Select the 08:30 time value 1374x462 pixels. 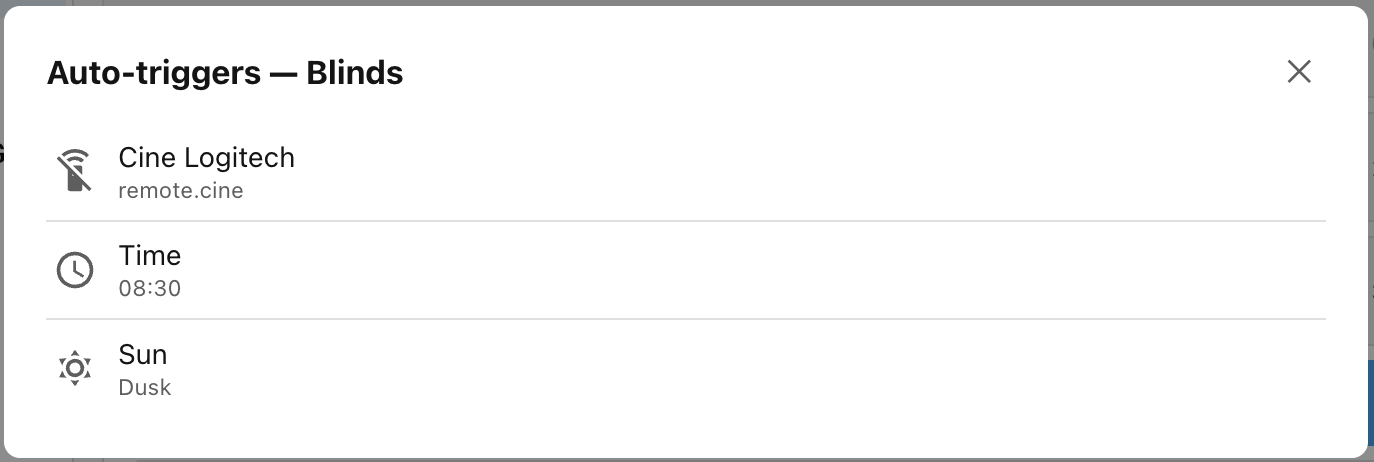coord(150,289)
